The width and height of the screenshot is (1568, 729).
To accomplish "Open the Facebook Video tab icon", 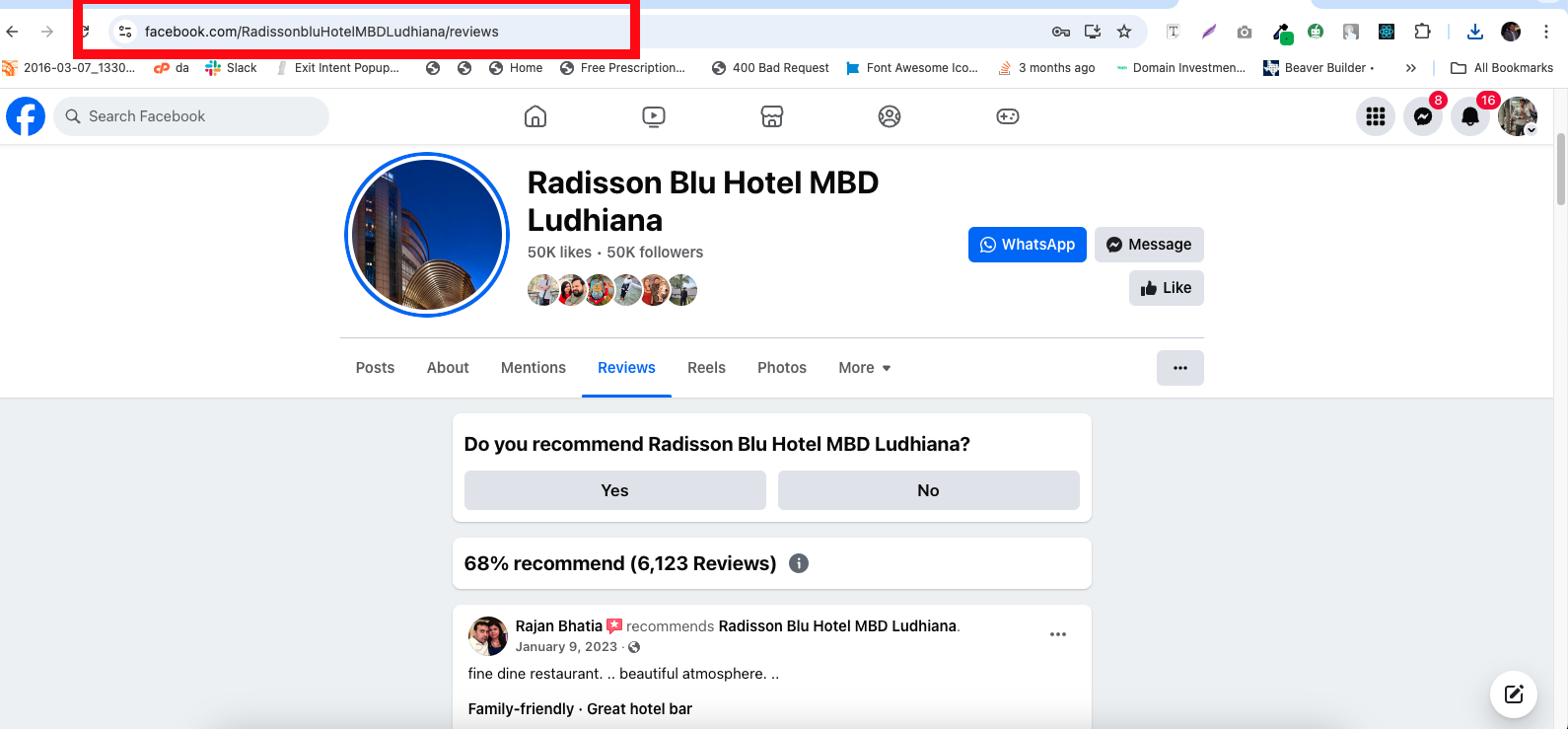I will [653, 116].
